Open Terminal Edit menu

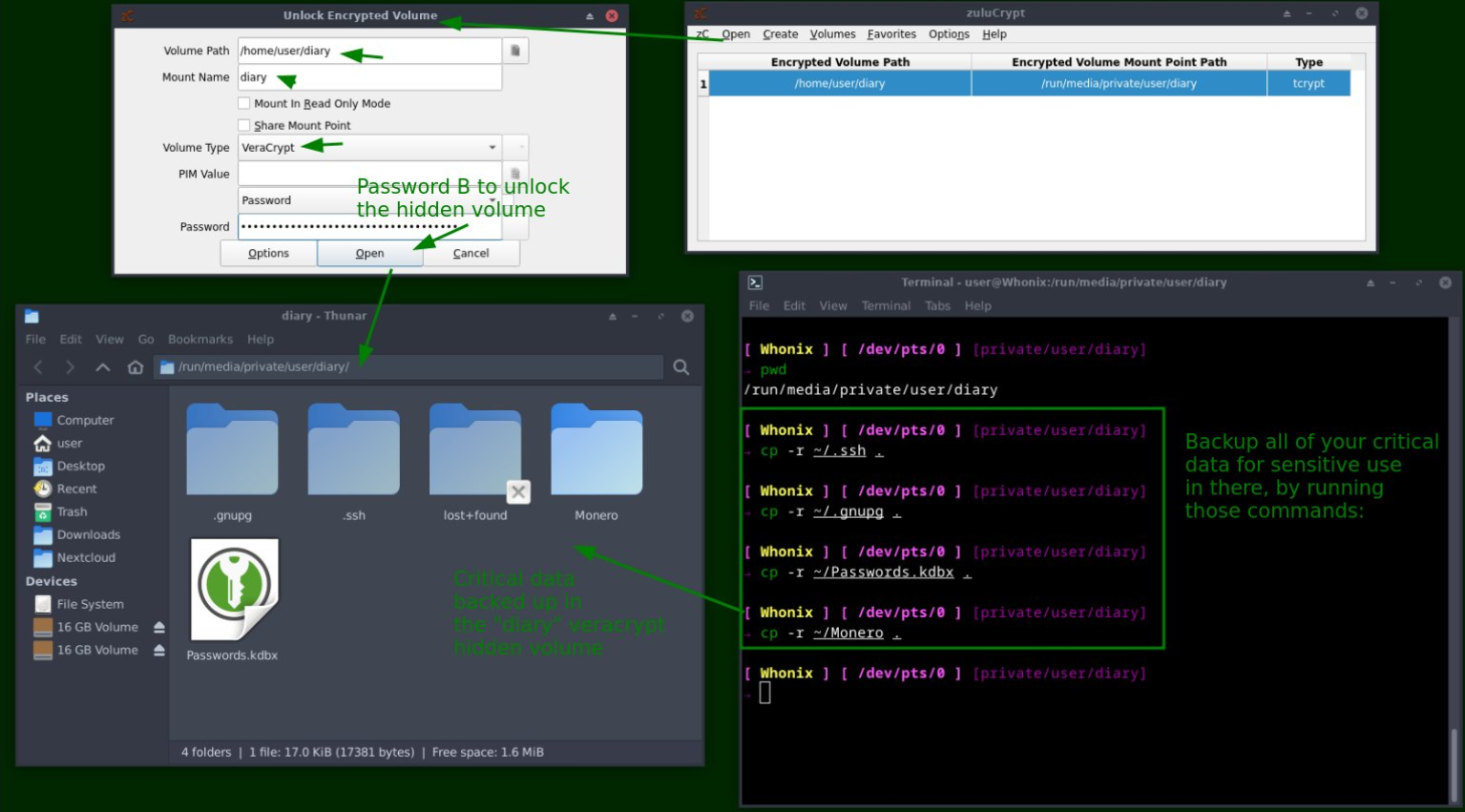click(x=794, y=306)
